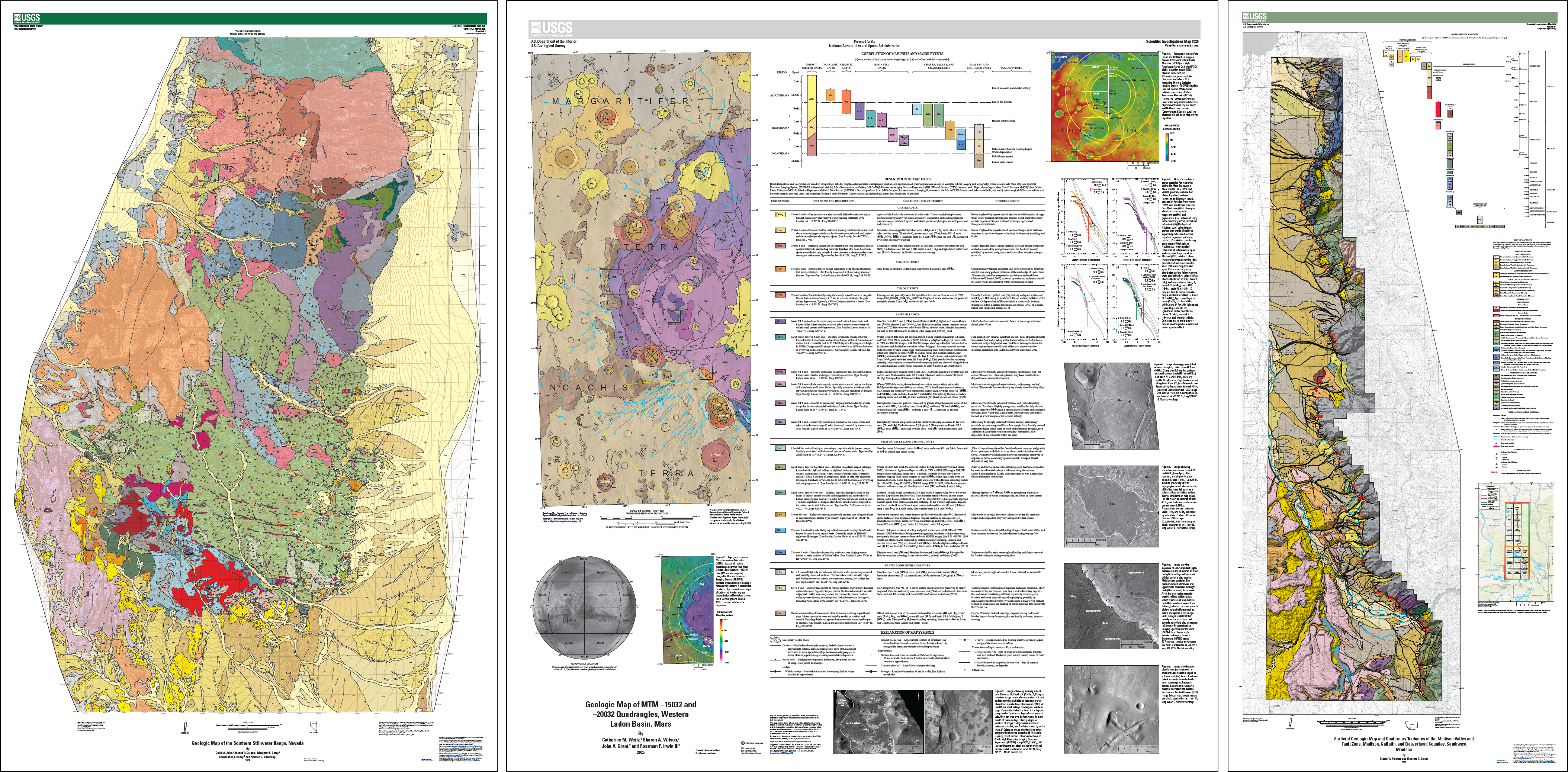
Task: Click the light-blue Af box in the correlation chart
Action: tap(917, 110)
